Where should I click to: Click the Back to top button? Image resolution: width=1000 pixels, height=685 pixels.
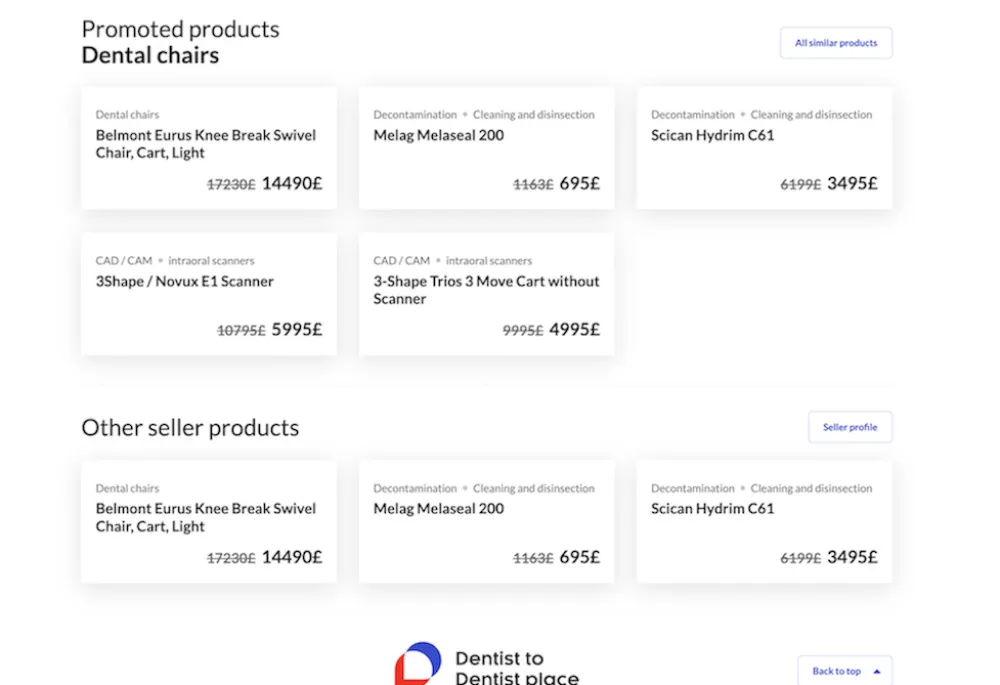pyautogui.click(x=844, y=670)
